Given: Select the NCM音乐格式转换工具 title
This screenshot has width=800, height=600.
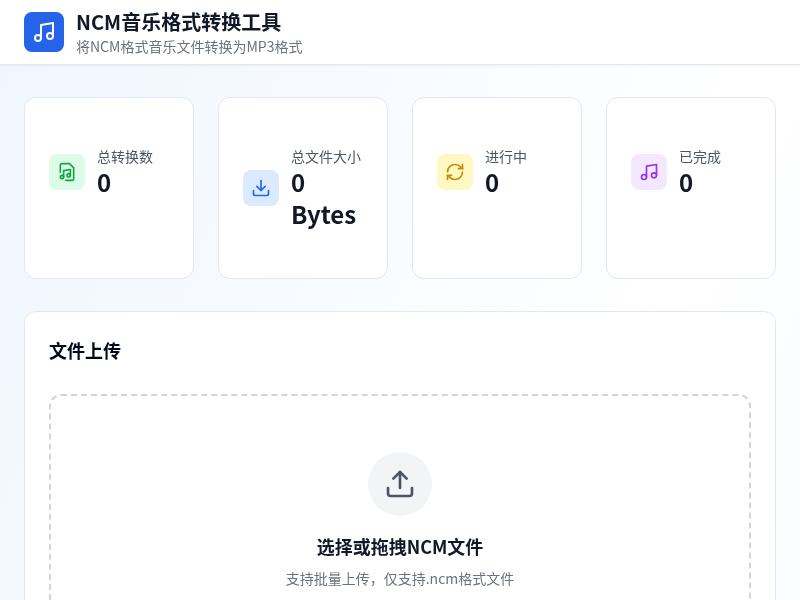Looking at the screenshot, I should point(179,23).
